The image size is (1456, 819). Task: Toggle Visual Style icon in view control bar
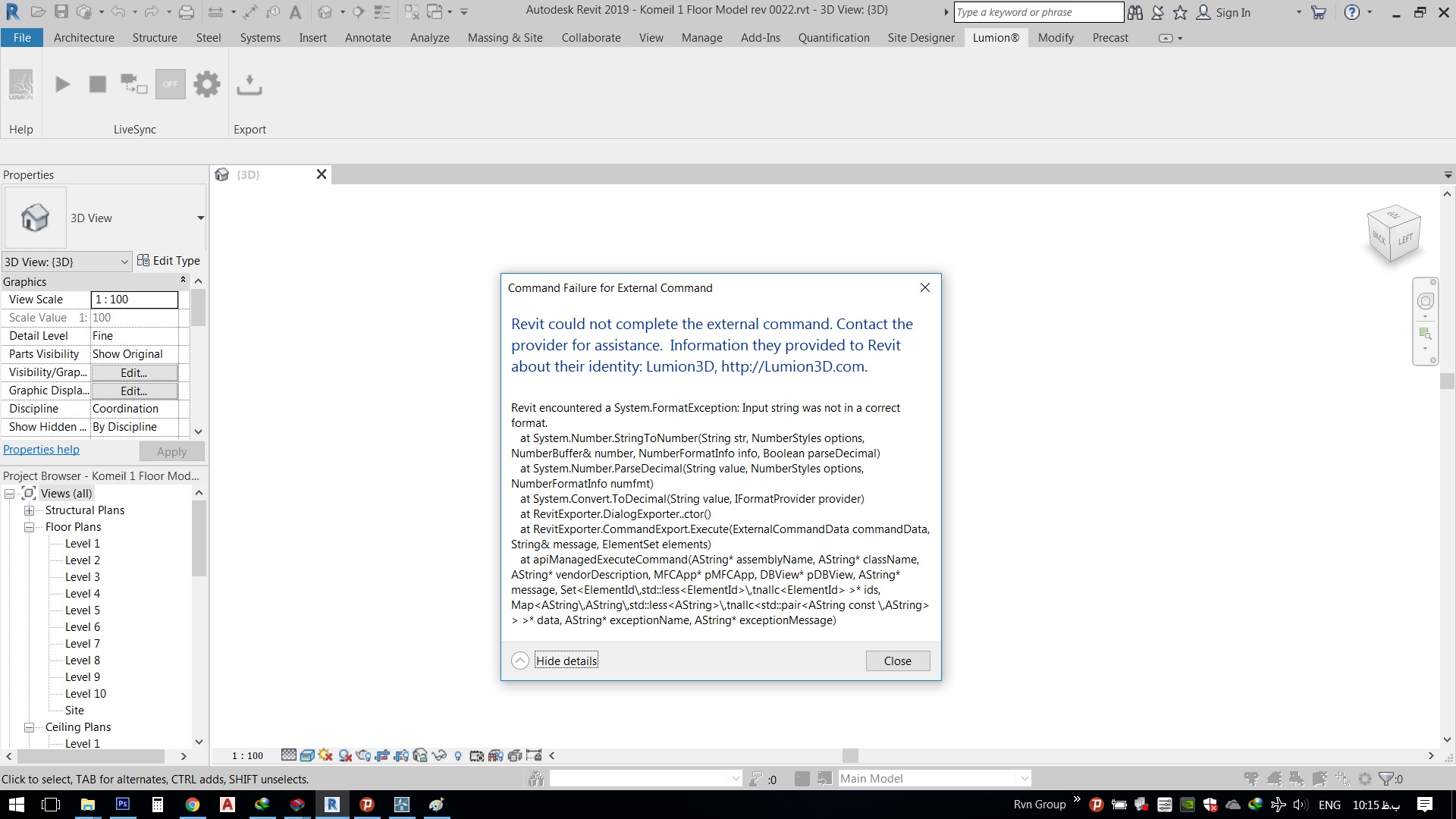tap(307, 755)
